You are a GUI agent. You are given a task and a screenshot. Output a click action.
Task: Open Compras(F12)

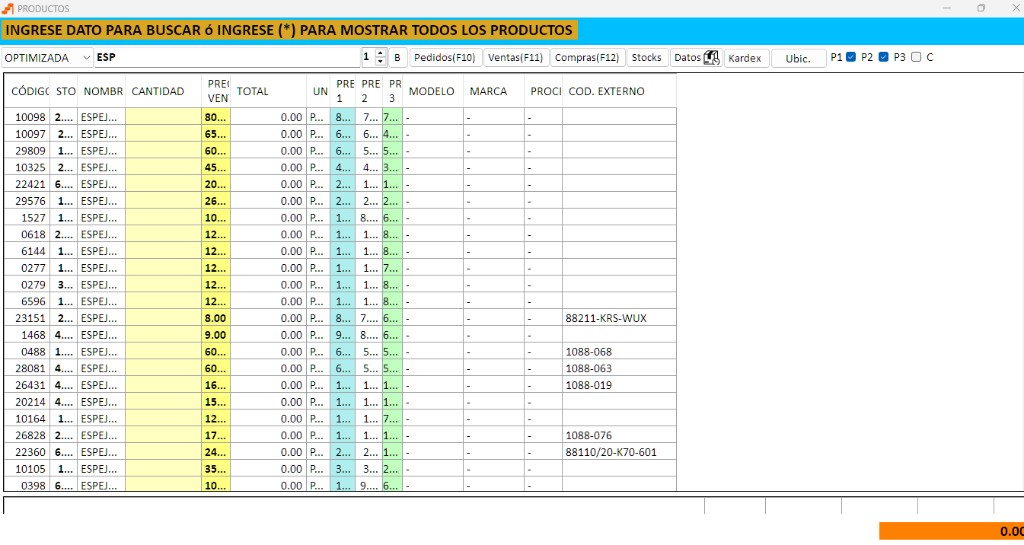point(587,58)
